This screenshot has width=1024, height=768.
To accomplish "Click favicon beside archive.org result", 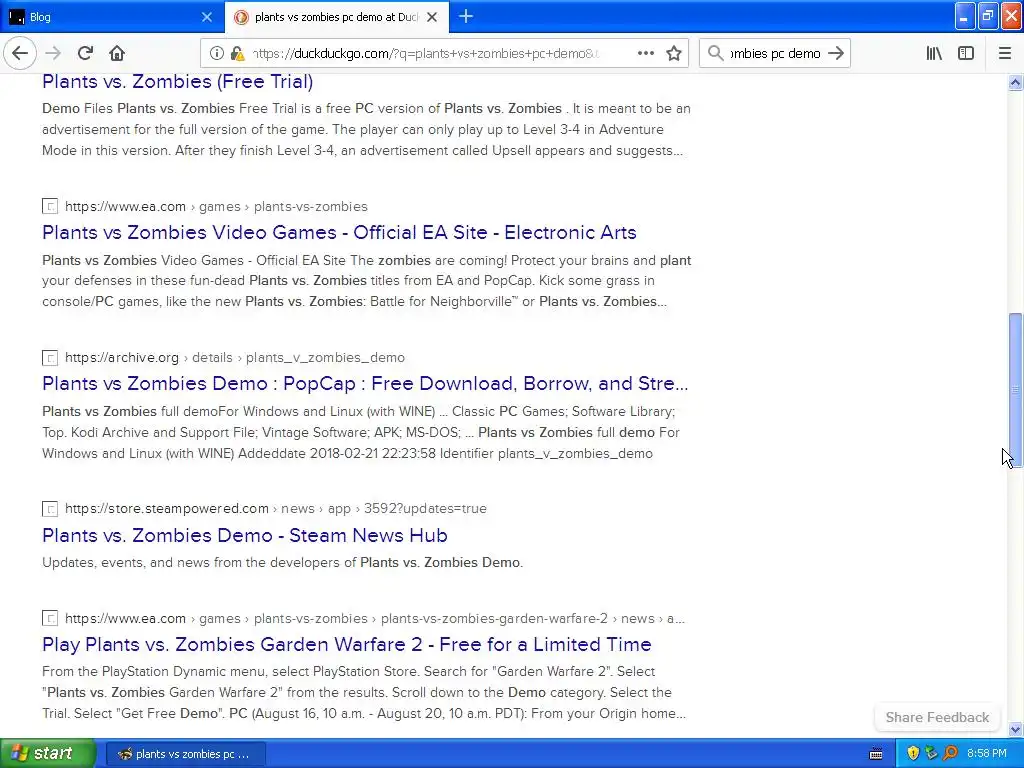I will 50,358.
